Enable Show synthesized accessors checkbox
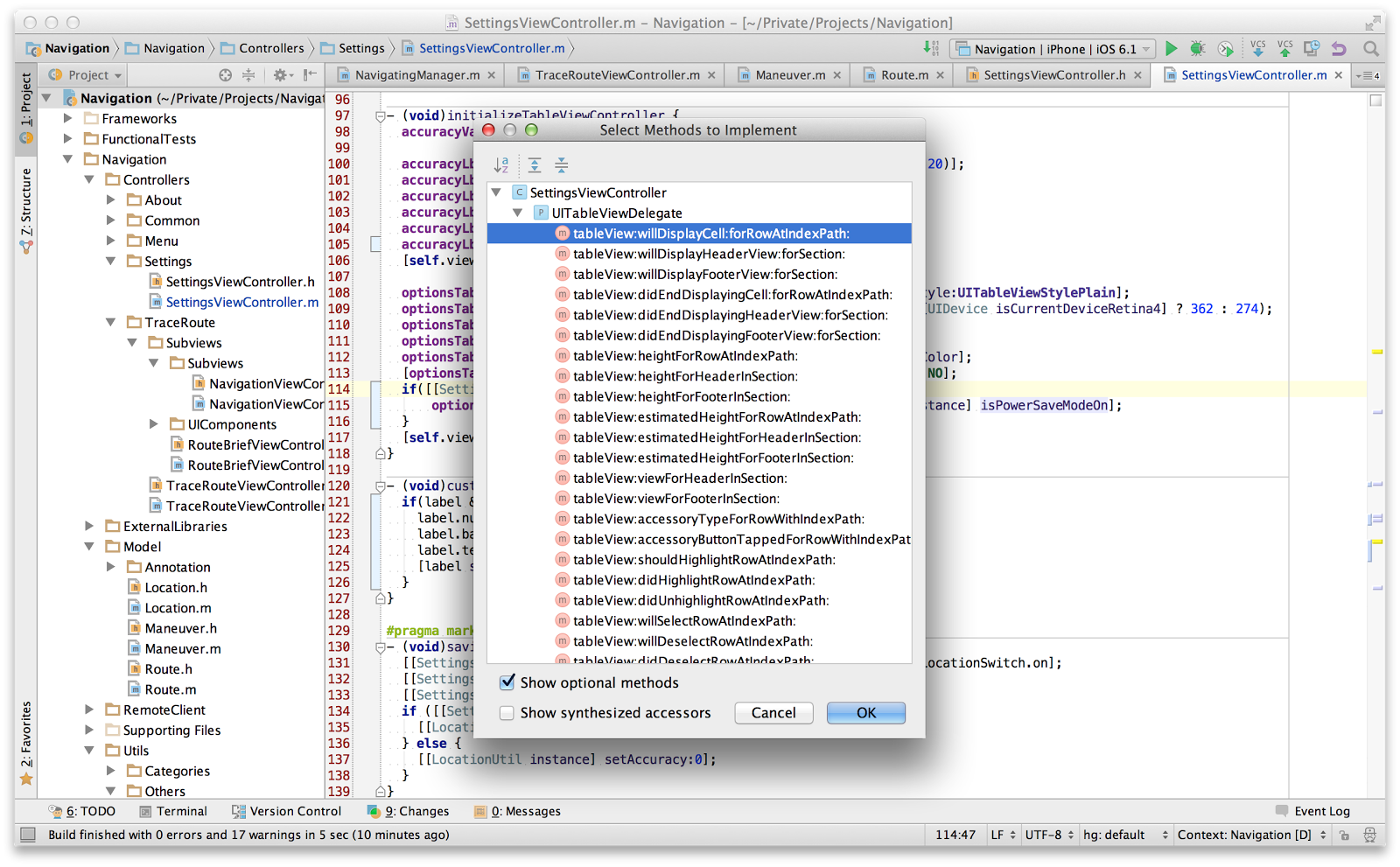1400x867 pixels. tap(507, 712)
